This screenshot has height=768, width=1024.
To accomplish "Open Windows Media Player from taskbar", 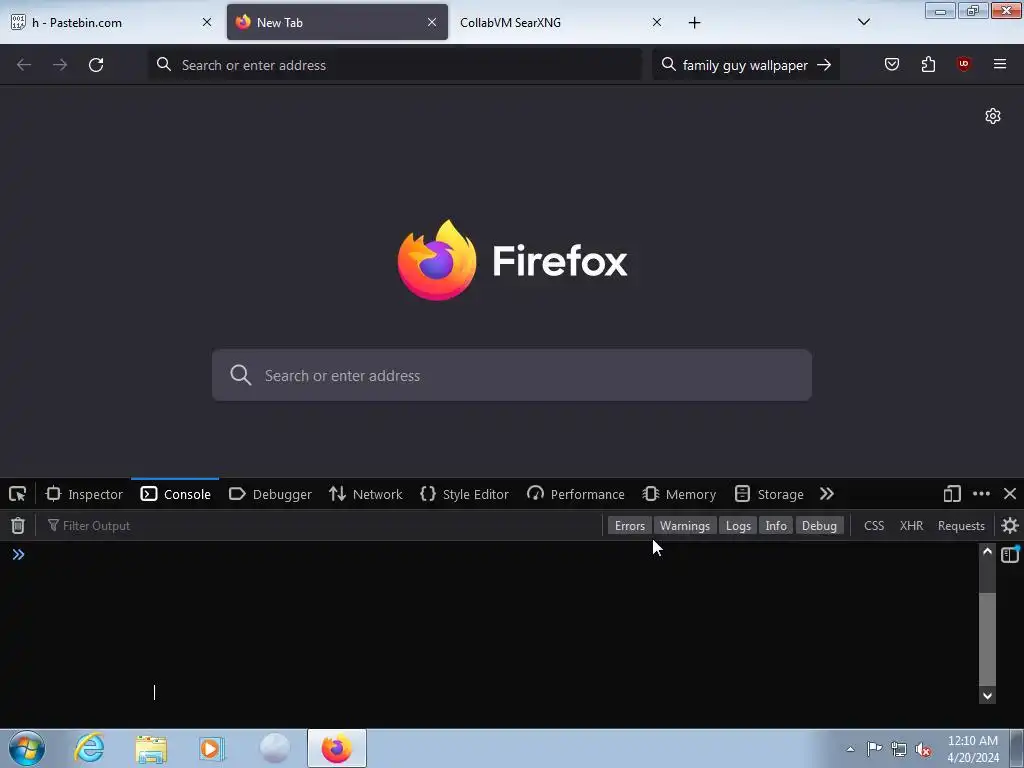I will pyautogui.click(x=212, y=749).
